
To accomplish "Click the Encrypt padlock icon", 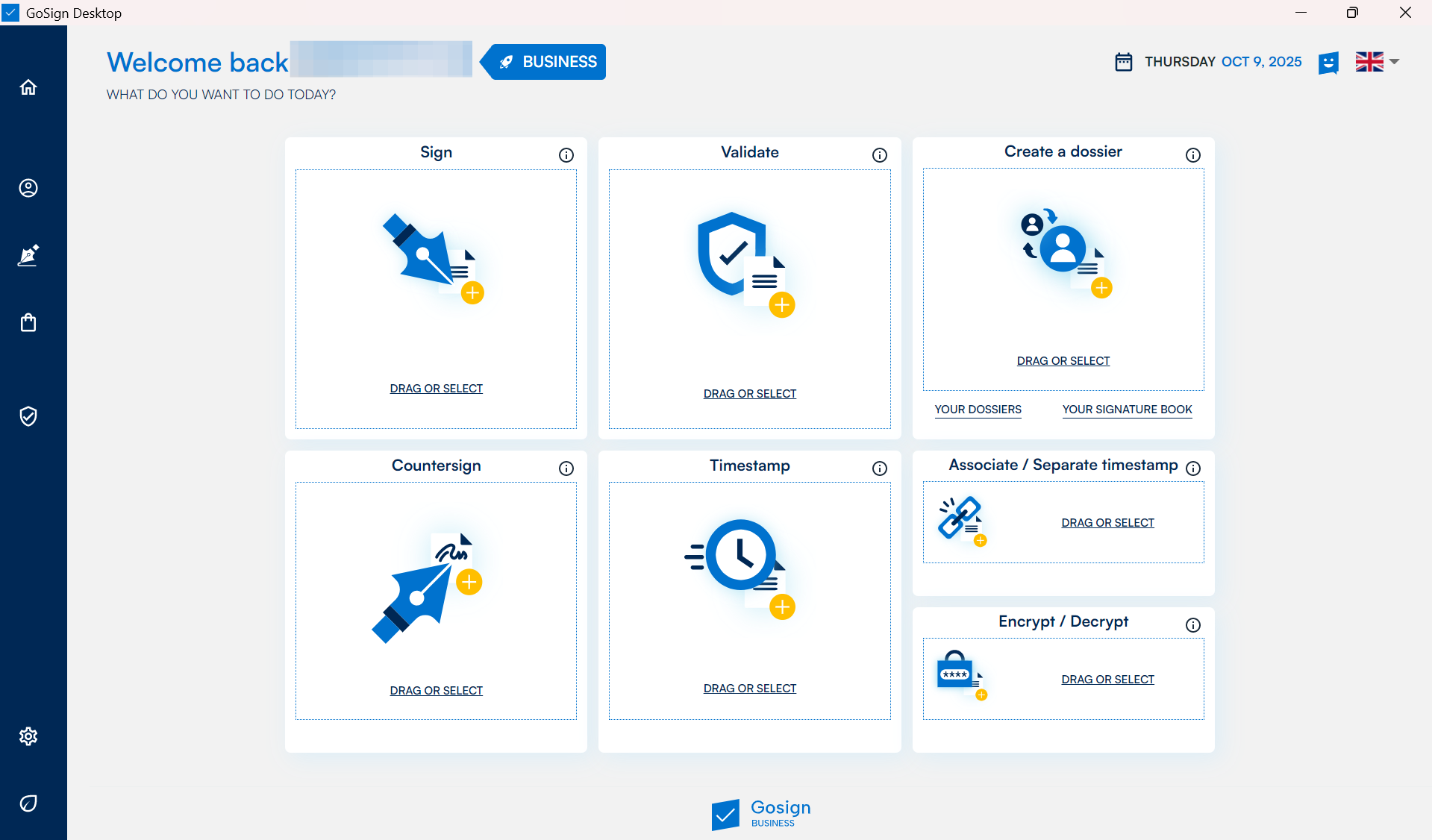I will (963, 676).
